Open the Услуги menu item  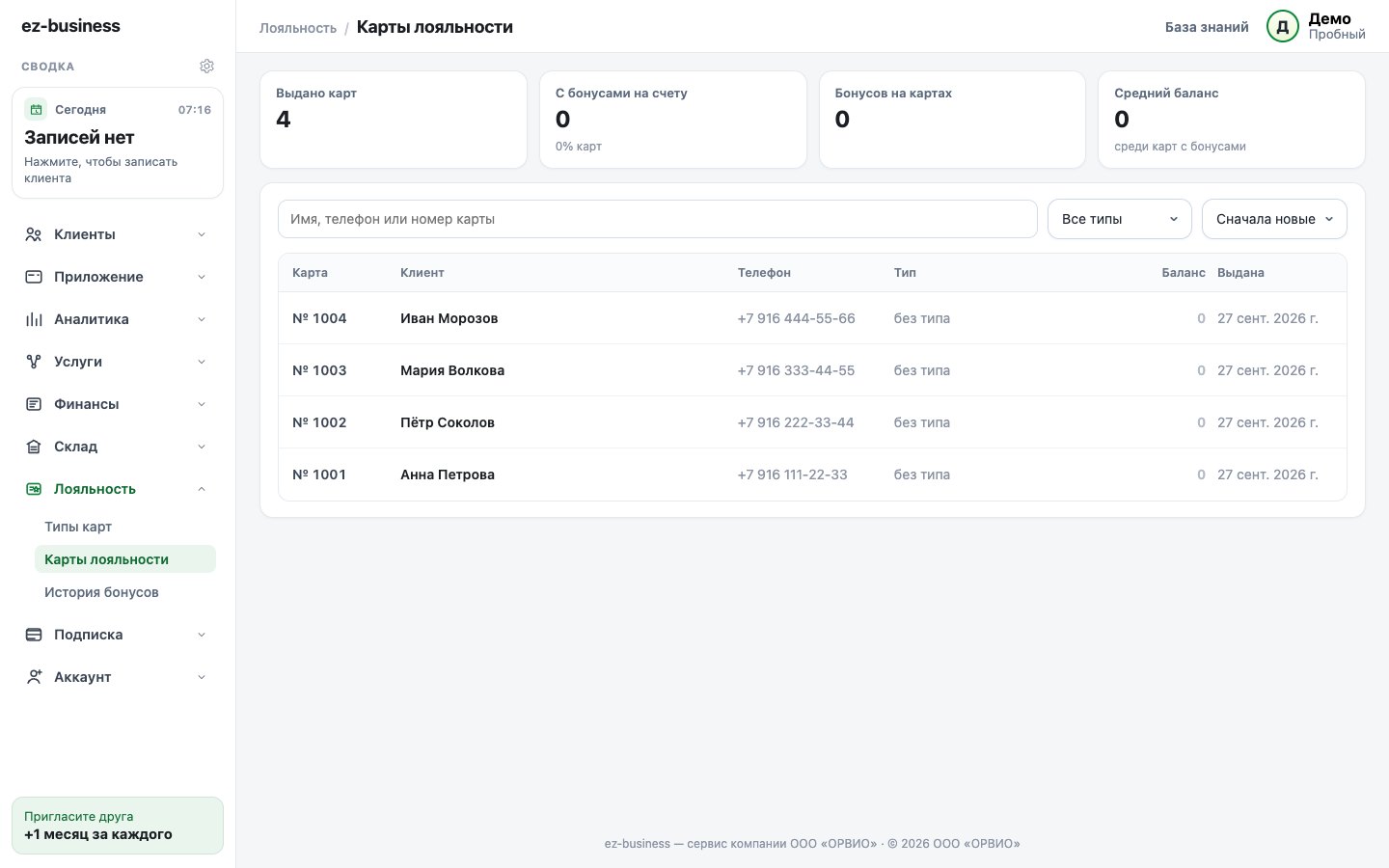[118, 362]
